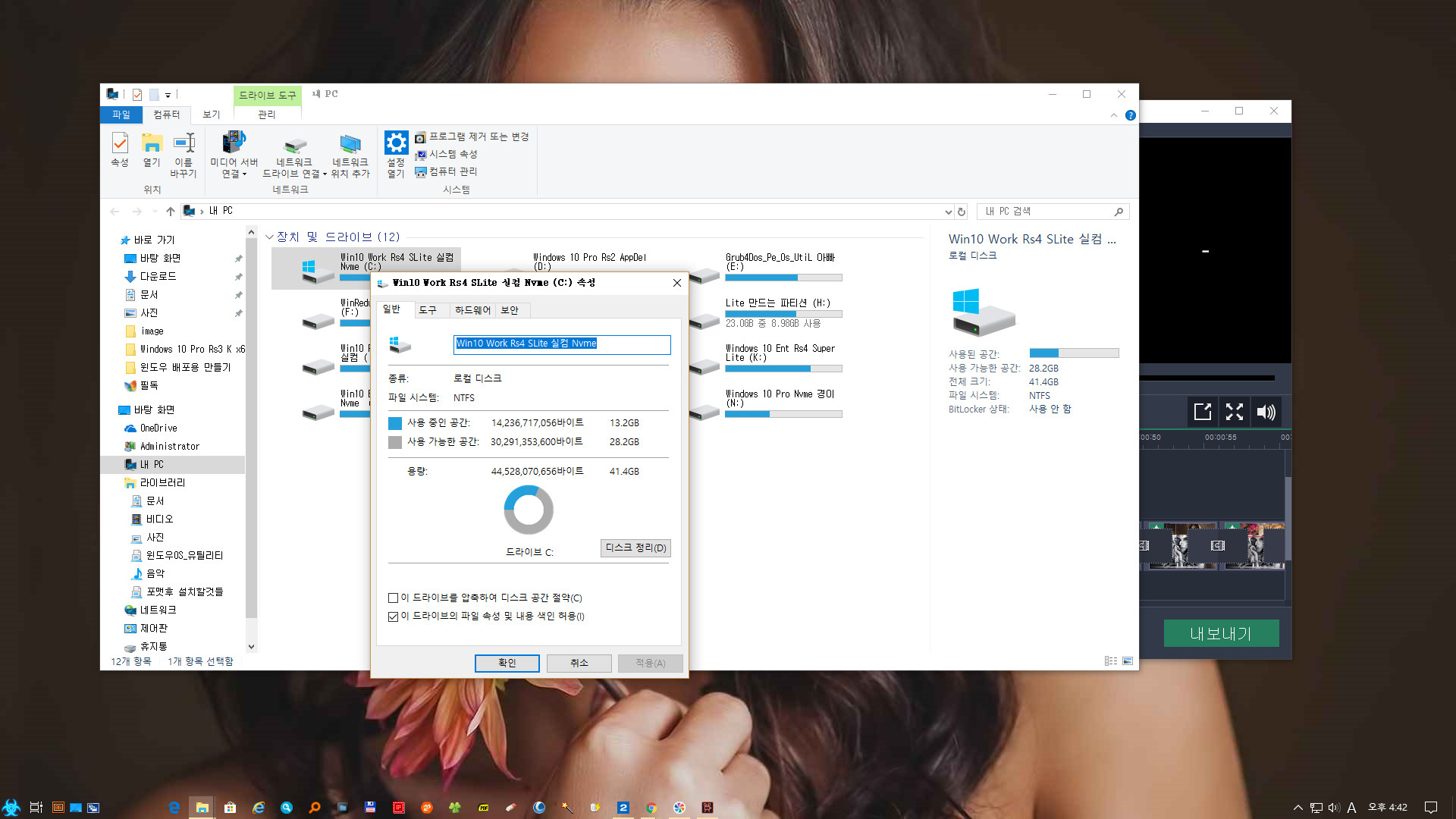Click the 이름 바꾸기 (Rename) ribbon icon
This screenshot has width=1456, height=819.
[x=184, y=155]
